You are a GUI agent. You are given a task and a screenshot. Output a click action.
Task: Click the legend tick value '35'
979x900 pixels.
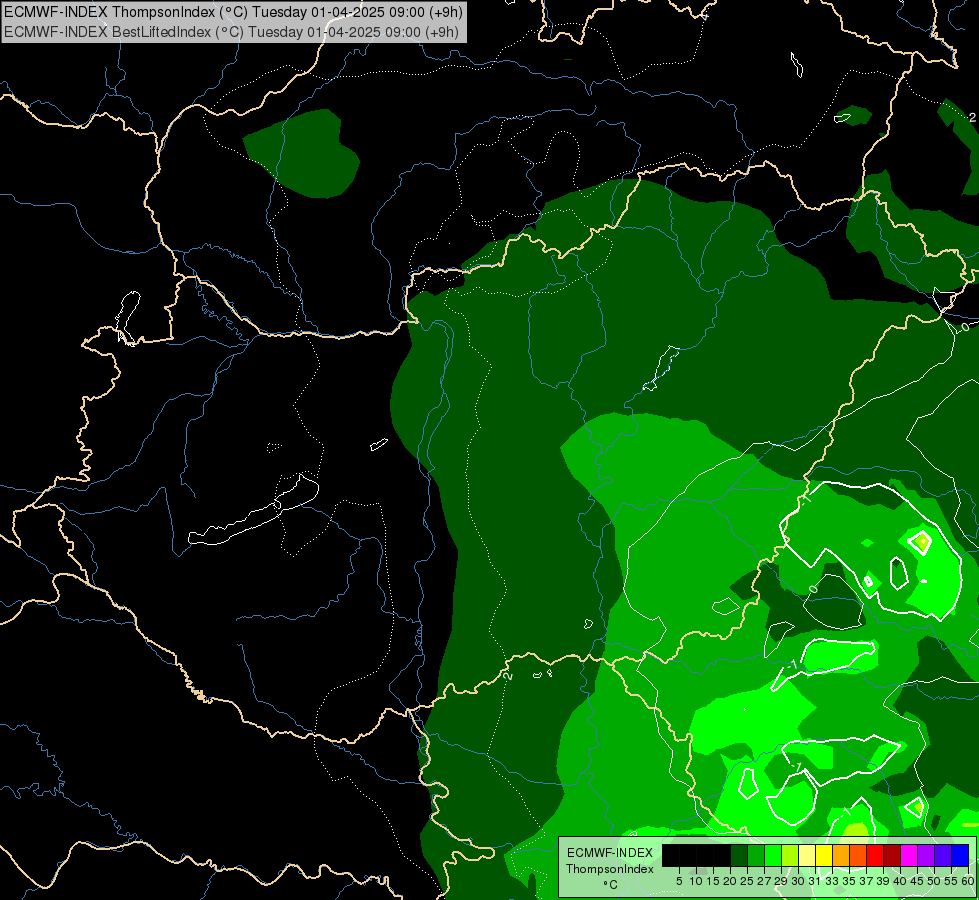tap(849, 881)
